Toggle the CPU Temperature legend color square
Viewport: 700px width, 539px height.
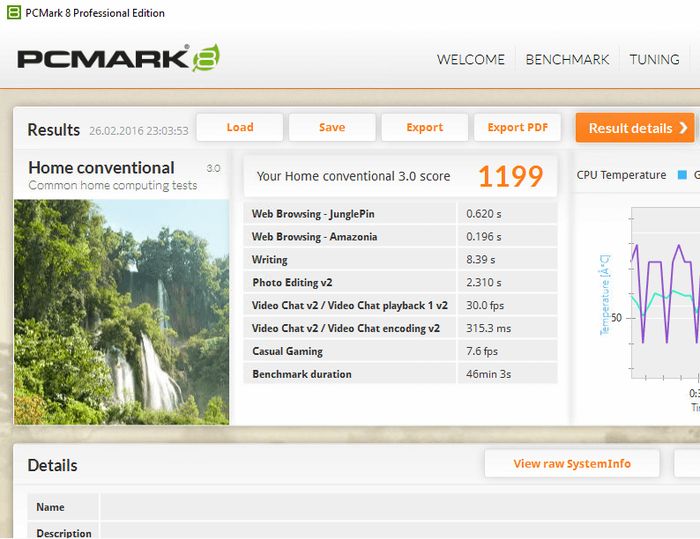click(x=682, y=175)
